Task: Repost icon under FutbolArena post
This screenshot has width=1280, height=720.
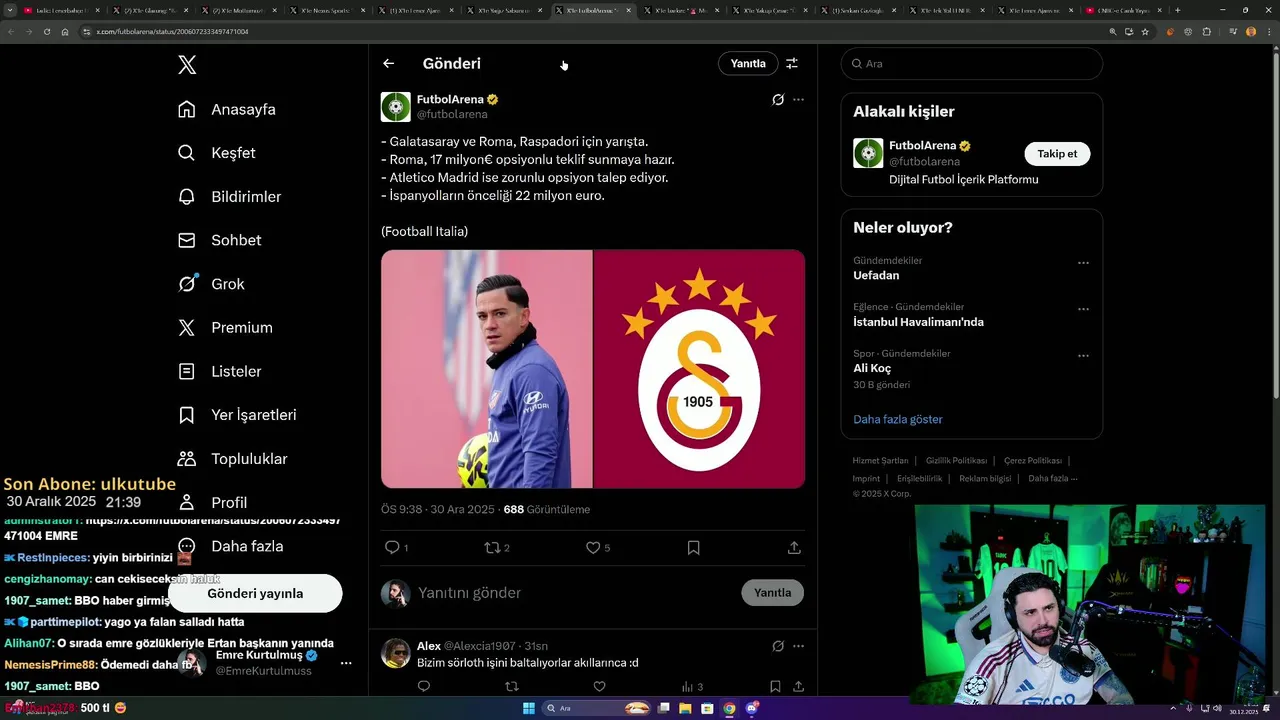Action: [492, 547]
